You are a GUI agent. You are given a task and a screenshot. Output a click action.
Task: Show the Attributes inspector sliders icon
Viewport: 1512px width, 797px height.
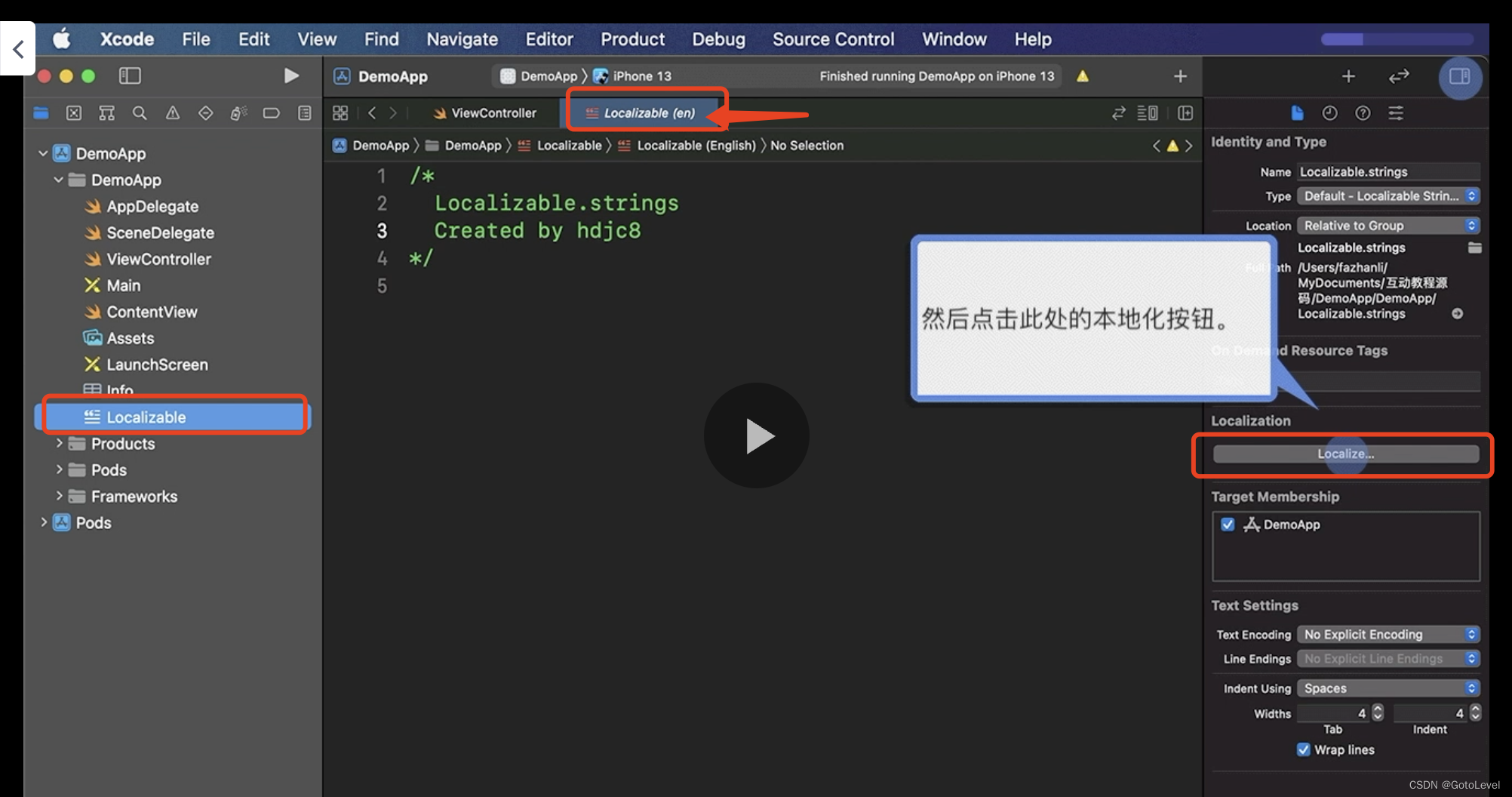pos(1396,113)
